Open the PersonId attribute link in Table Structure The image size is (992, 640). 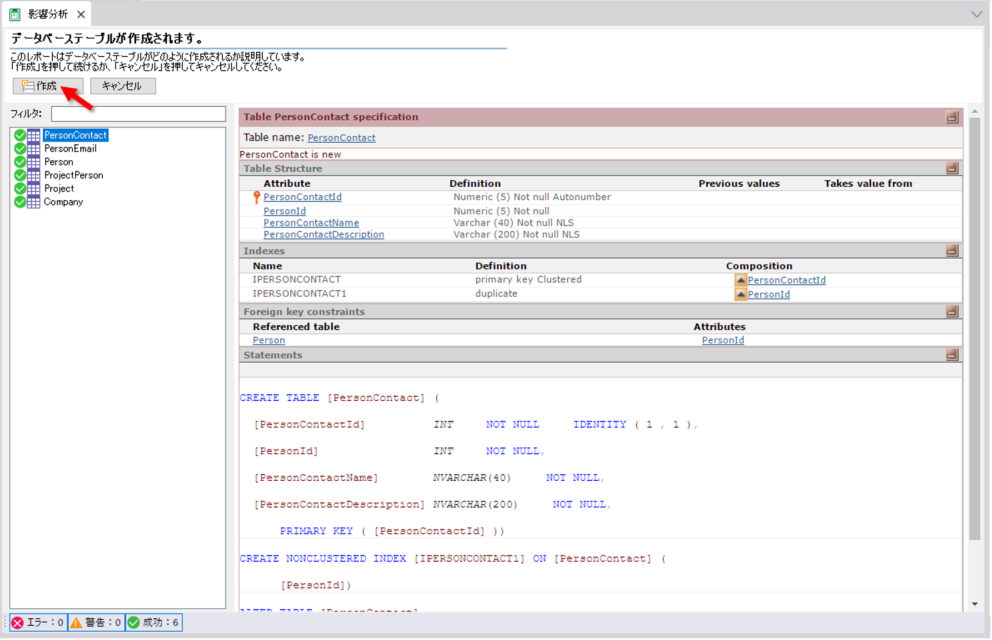[285, 211]
